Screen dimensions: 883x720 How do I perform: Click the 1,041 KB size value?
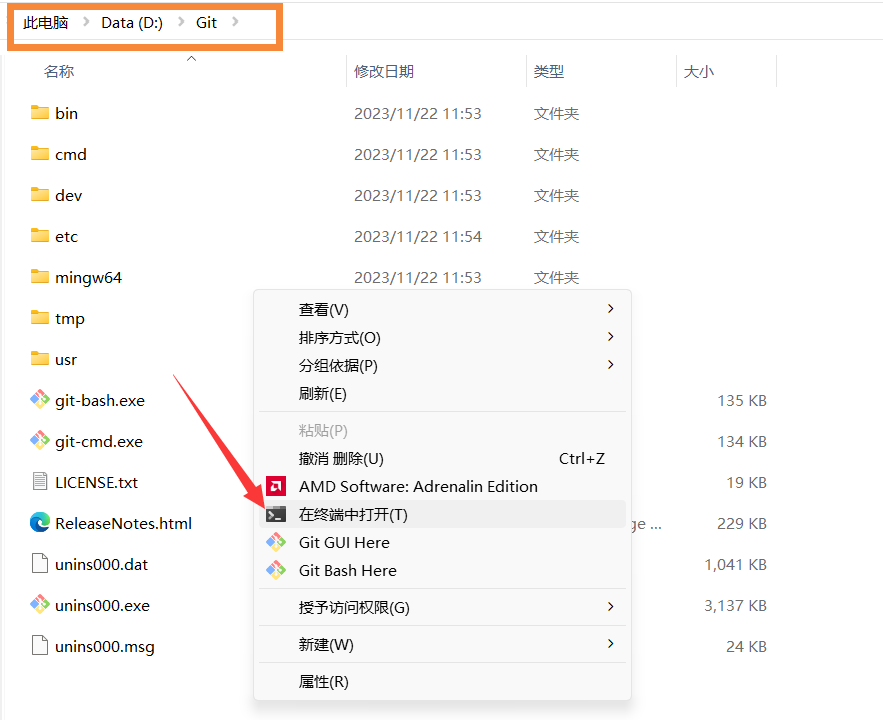point(735,565)
